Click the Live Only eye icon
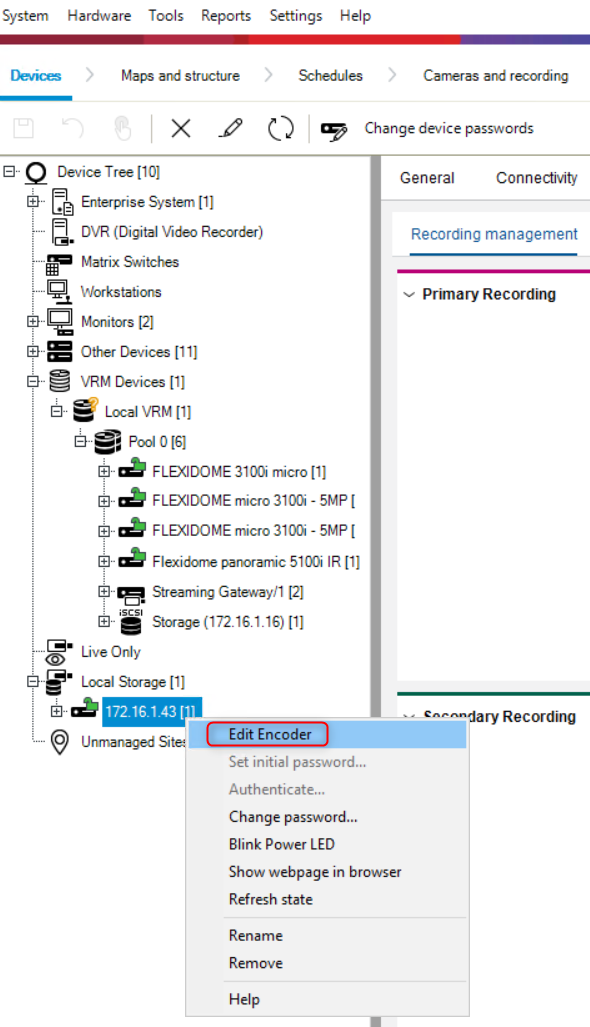This screenshot has height=1027, width=590. point(59,652)
